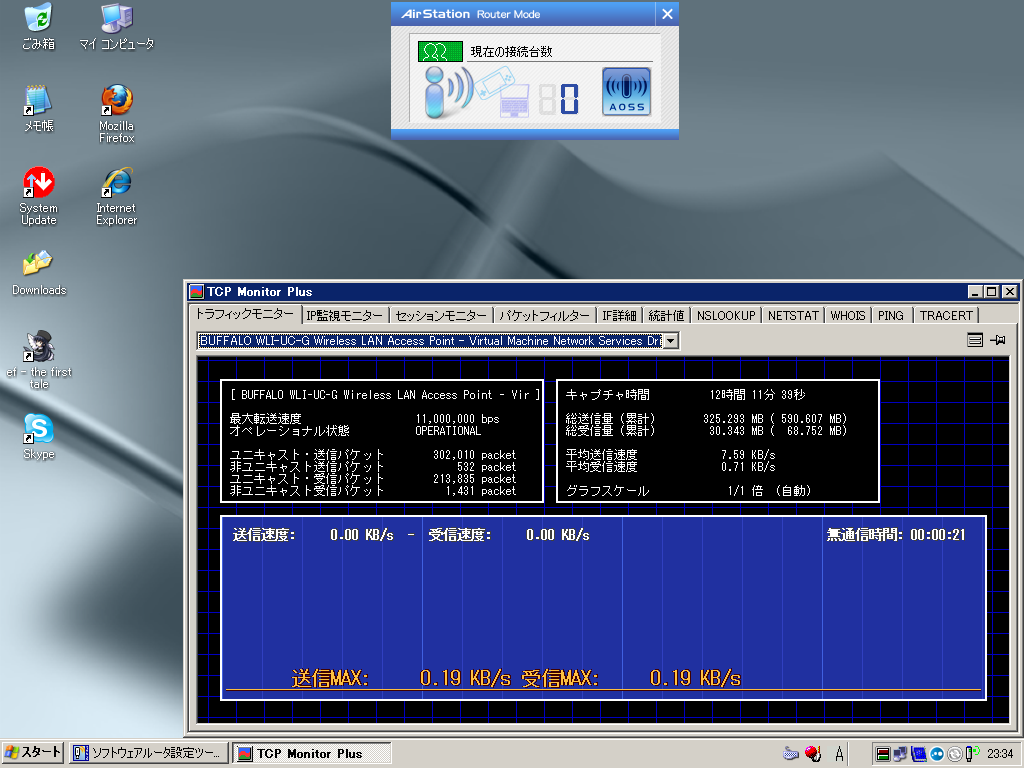Viewport: 1024px width, 768px height.
Task: Click the blue traffic graph area
Action: point(603,607)
